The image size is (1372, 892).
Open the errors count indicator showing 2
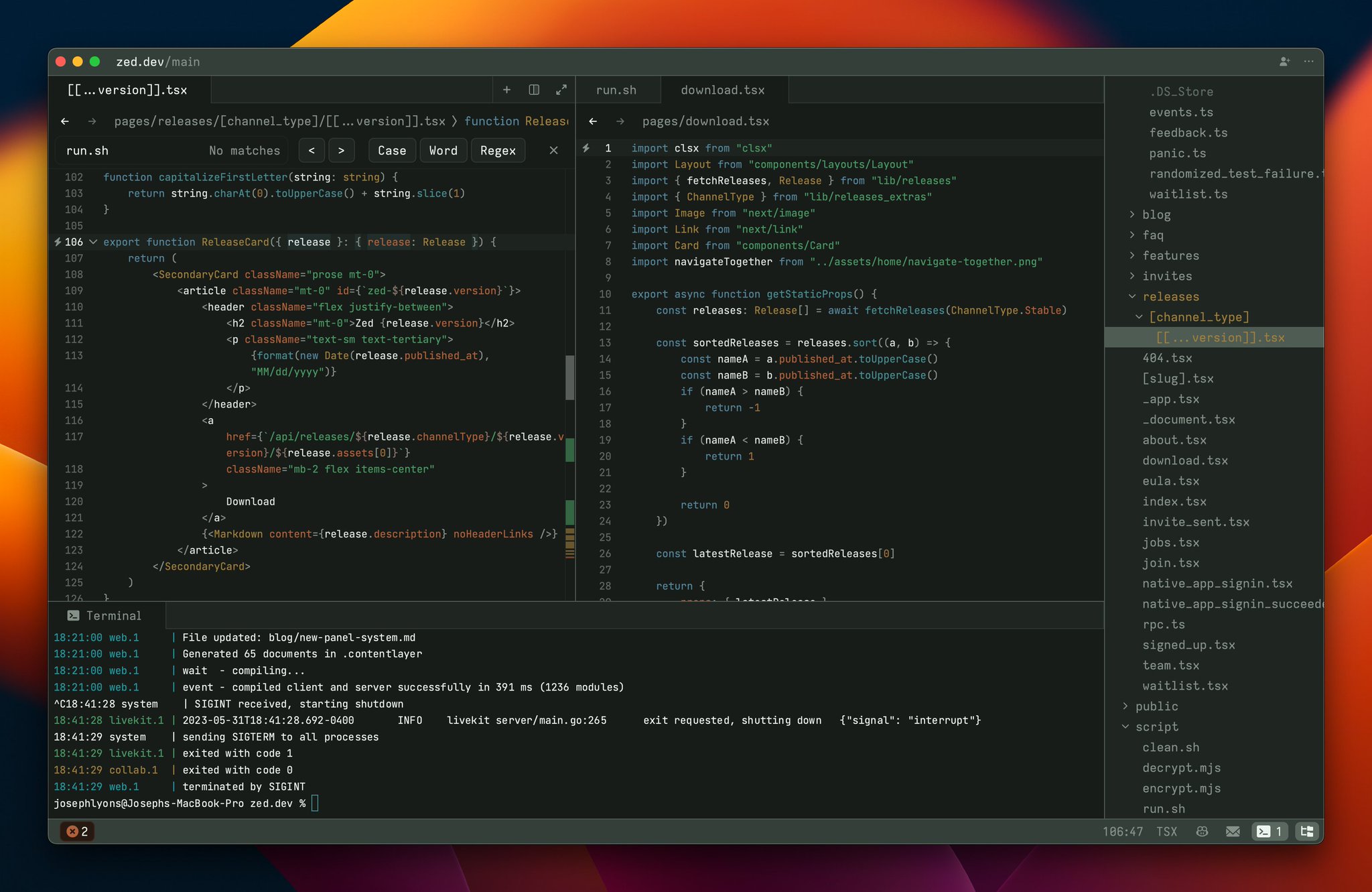coord(78,832)
